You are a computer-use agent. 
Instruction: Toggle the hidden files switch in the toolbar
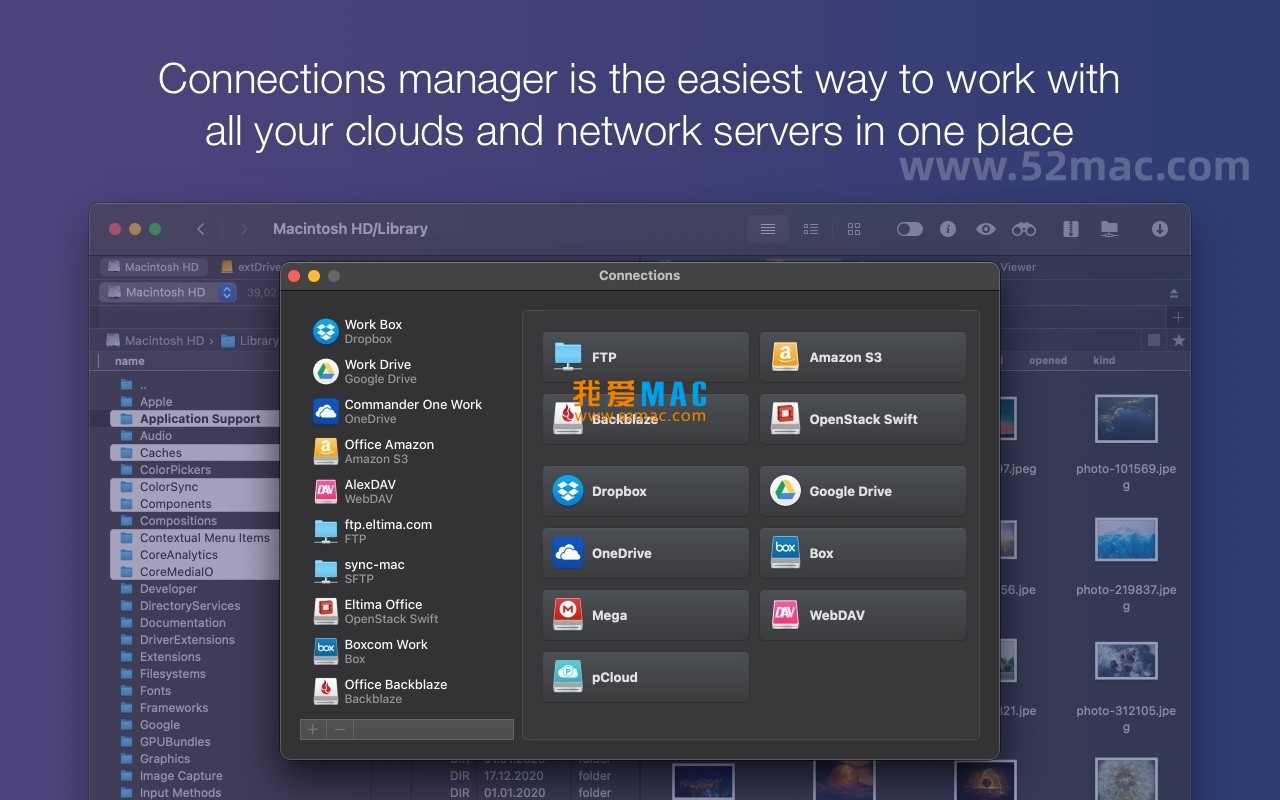tap(909, 229)
